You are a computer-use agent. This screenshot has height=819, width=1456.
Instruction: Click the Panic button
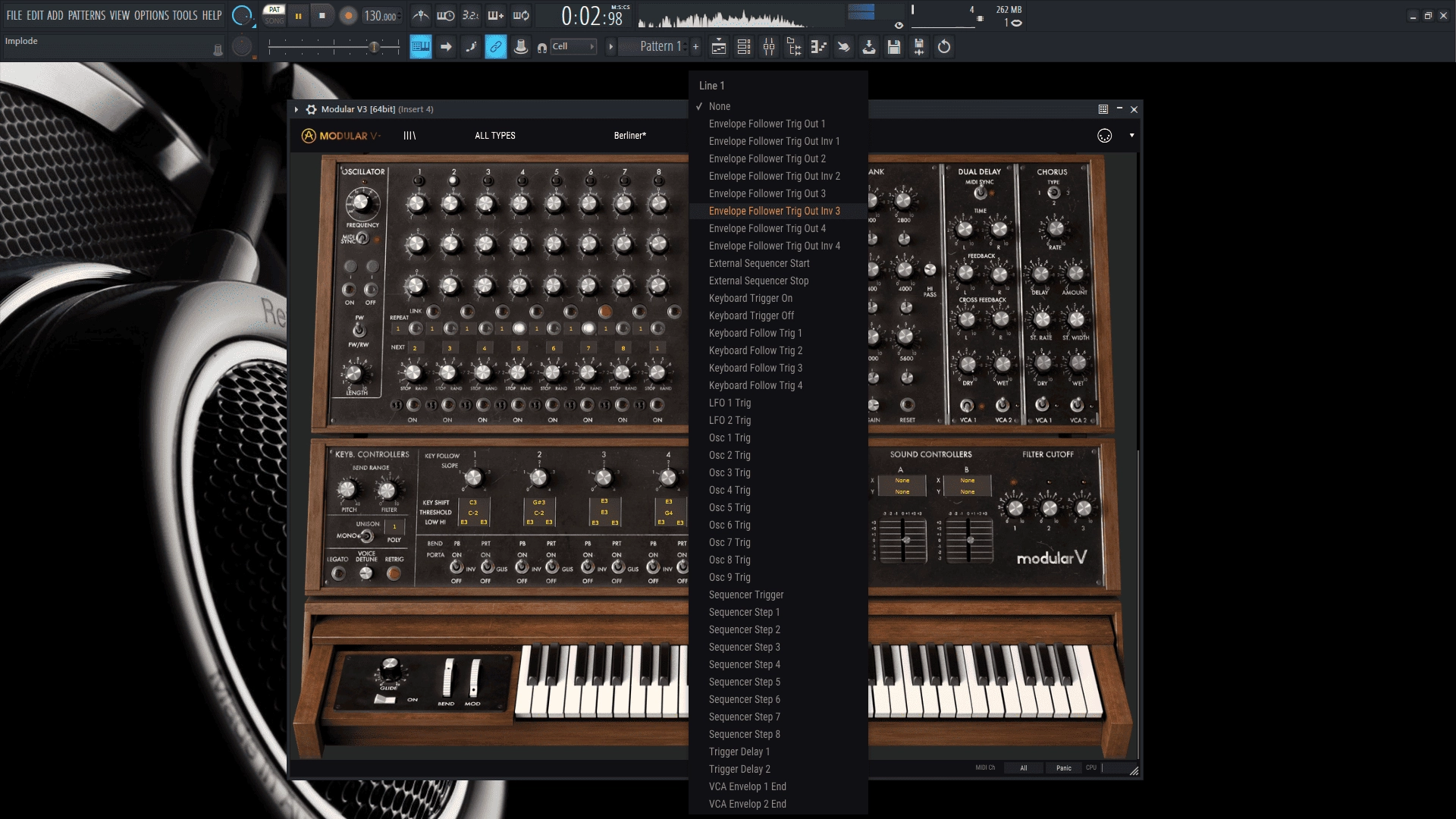pos(1064,768)
